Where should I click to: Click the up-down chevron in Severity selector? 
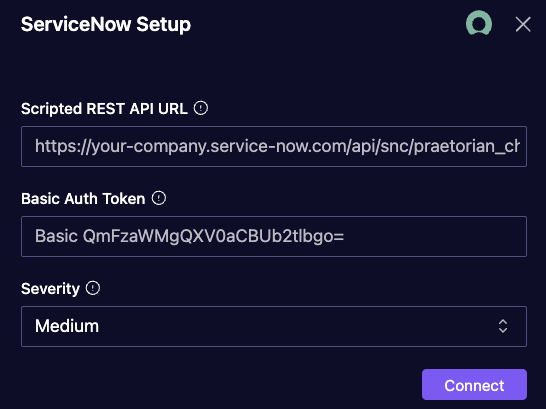click(x=503, y=326)
